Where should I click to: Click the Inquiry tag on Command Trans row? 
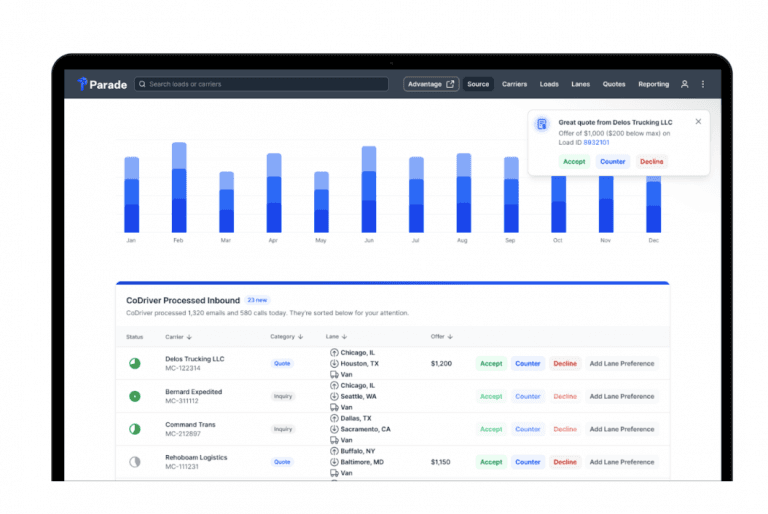pos(283,429)
